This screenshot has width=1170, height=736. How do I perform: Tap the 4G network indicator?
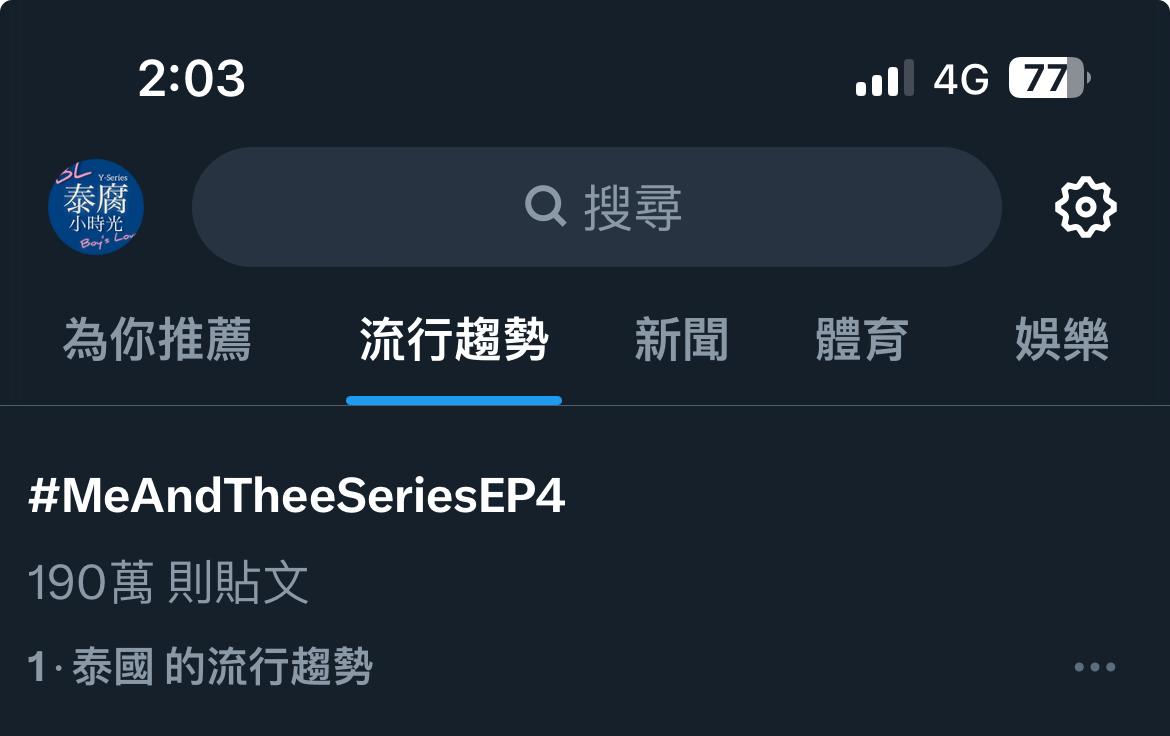coord(961,78)
